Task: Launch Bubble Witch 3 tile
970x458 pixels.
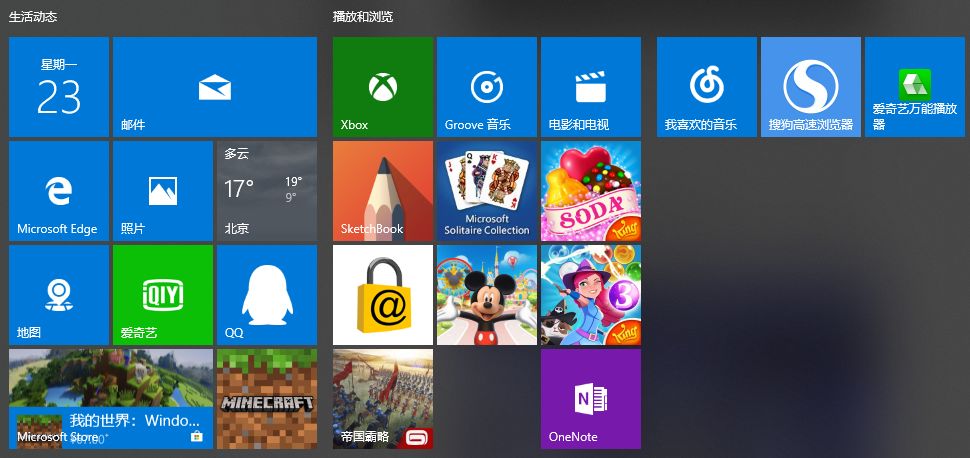Action: pos(591,295)
